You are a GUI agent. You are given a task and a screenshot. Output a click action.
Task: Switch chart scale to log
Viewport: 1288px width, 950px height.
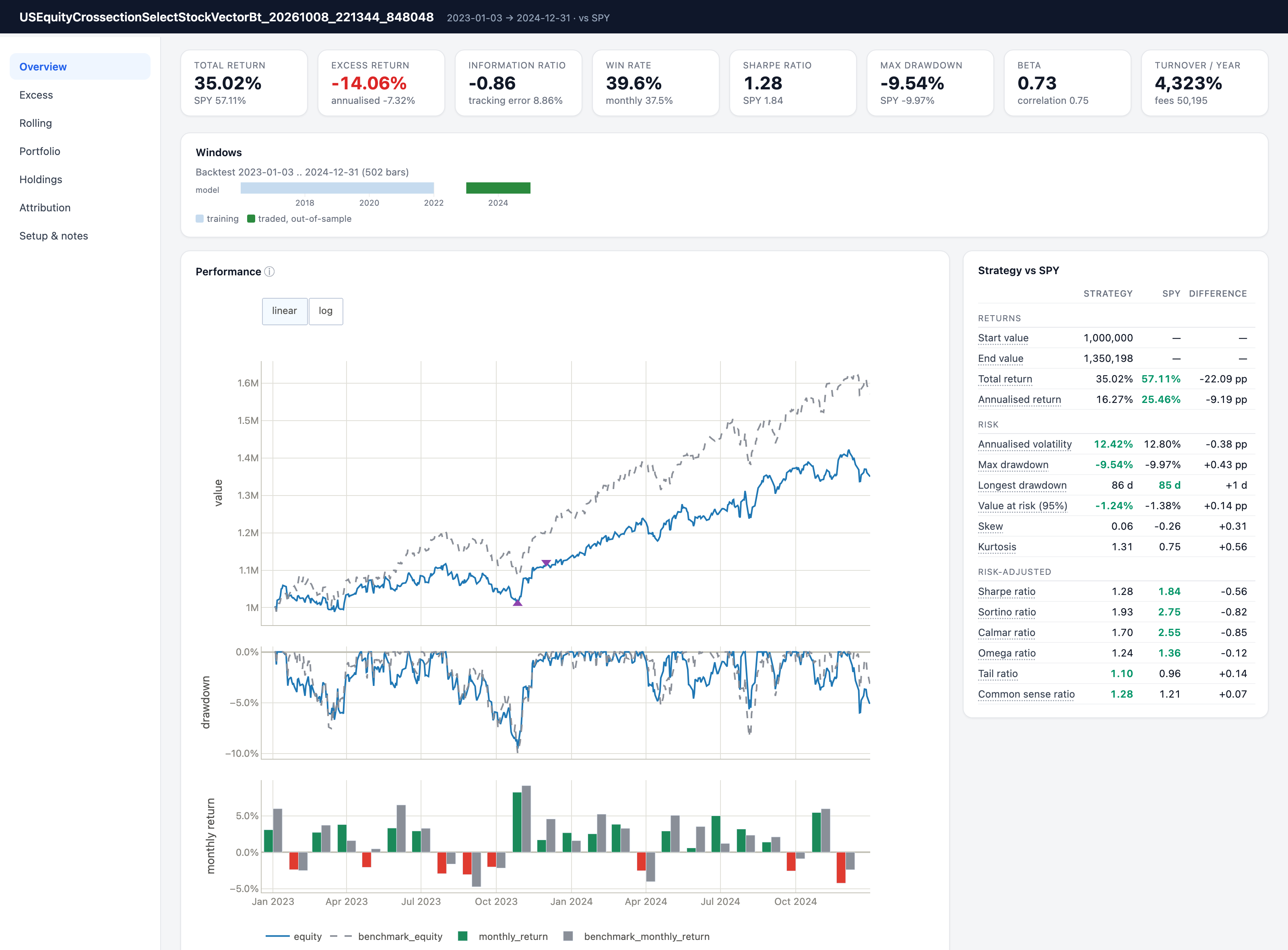point(326,311)
